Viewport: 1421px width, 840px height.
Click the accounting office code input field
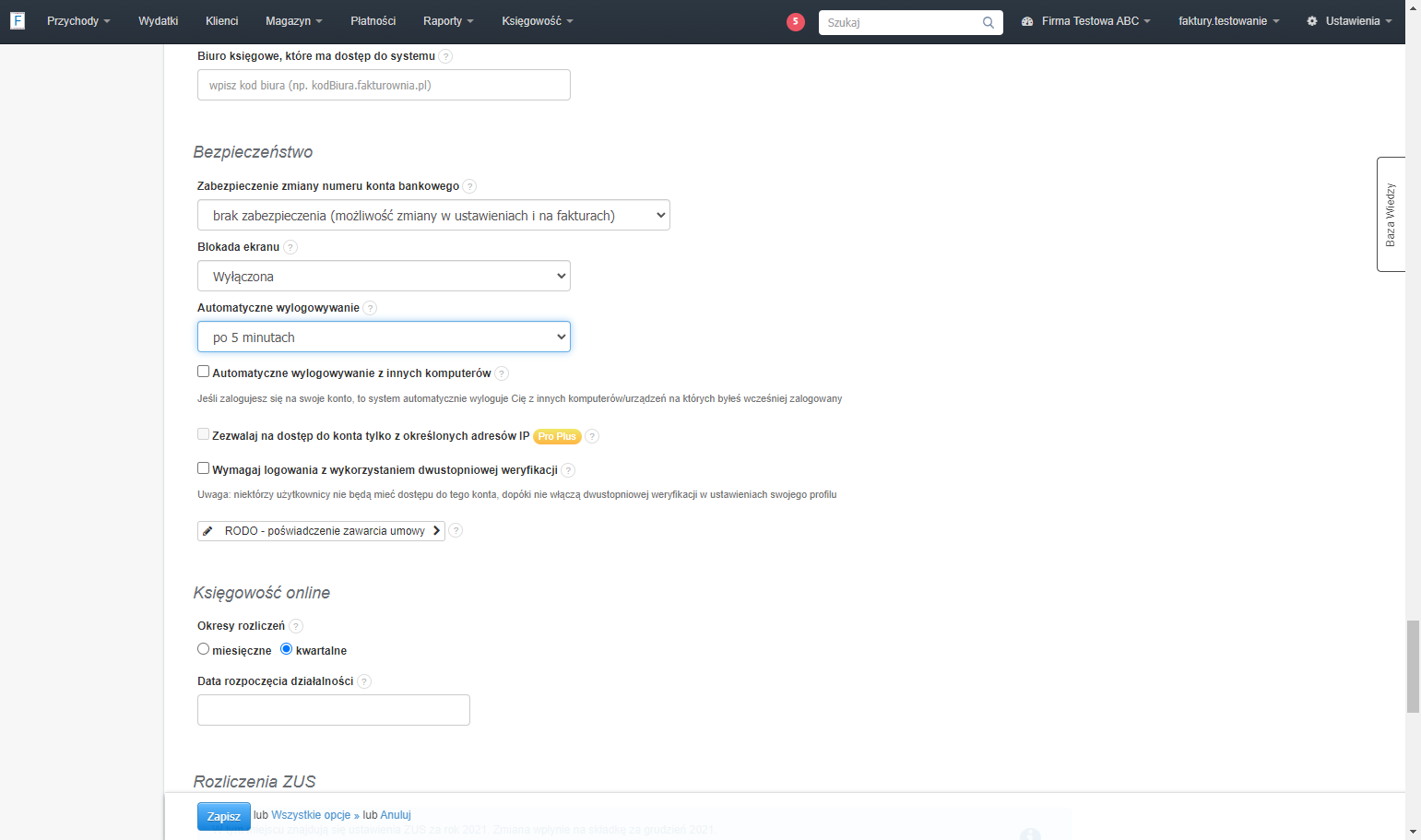click(x=384, y=85)
